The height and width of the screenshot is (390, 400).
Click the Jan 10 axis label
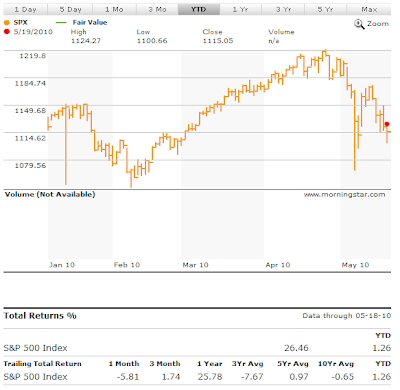[62, 265]
